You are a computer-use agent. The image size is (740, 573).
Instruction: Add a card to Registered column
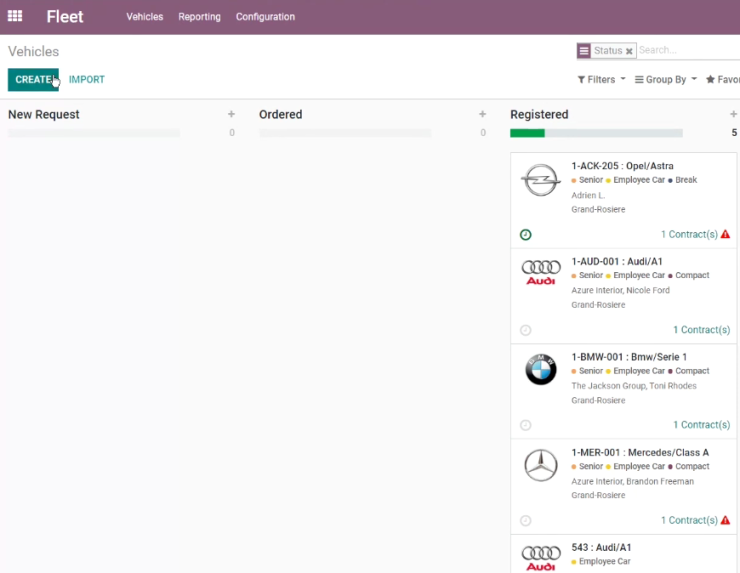point(733,114)
